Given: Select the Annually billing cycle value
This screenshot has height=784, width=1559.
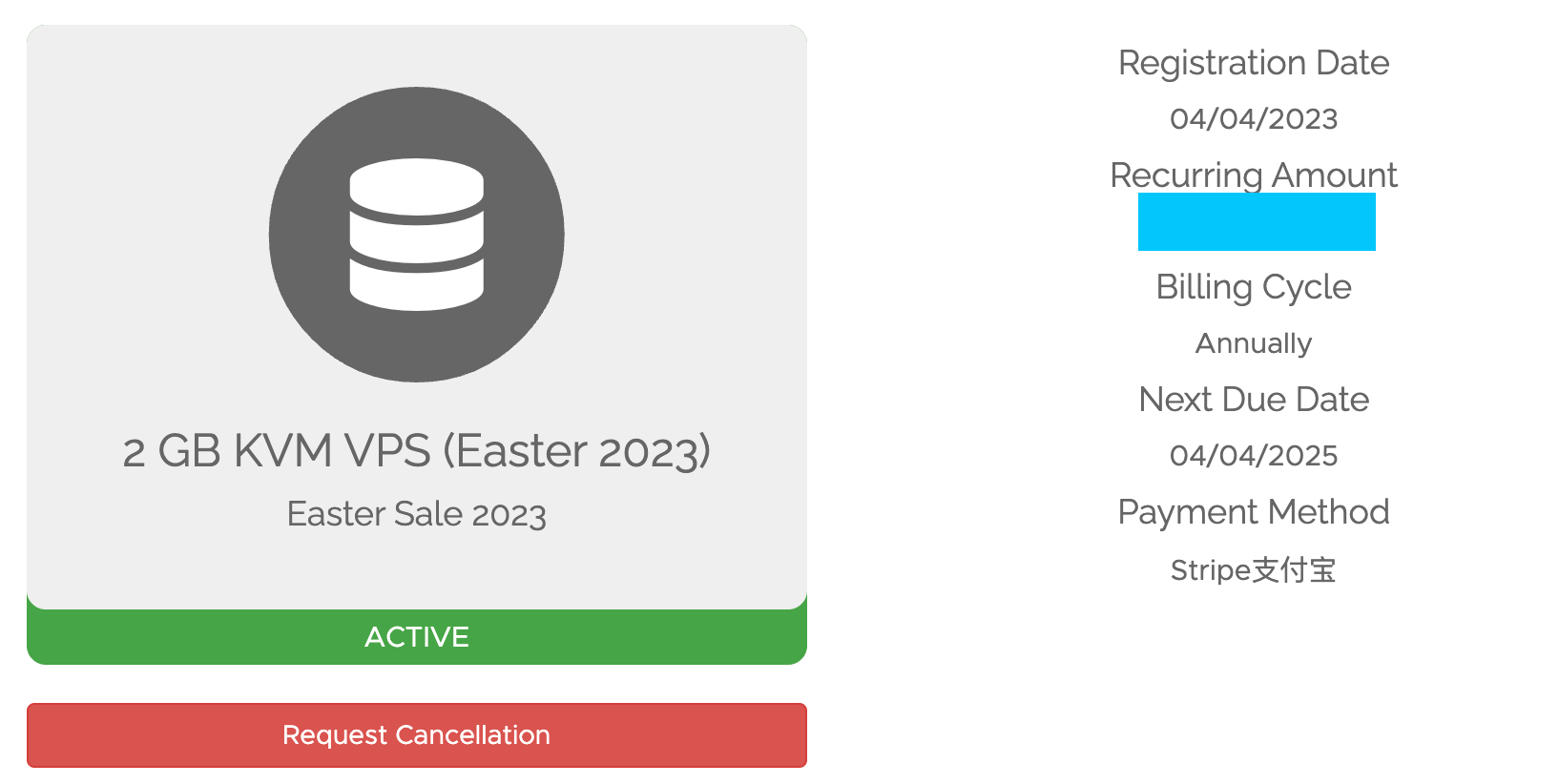Looking at the screenshot, I should 1253,343.
